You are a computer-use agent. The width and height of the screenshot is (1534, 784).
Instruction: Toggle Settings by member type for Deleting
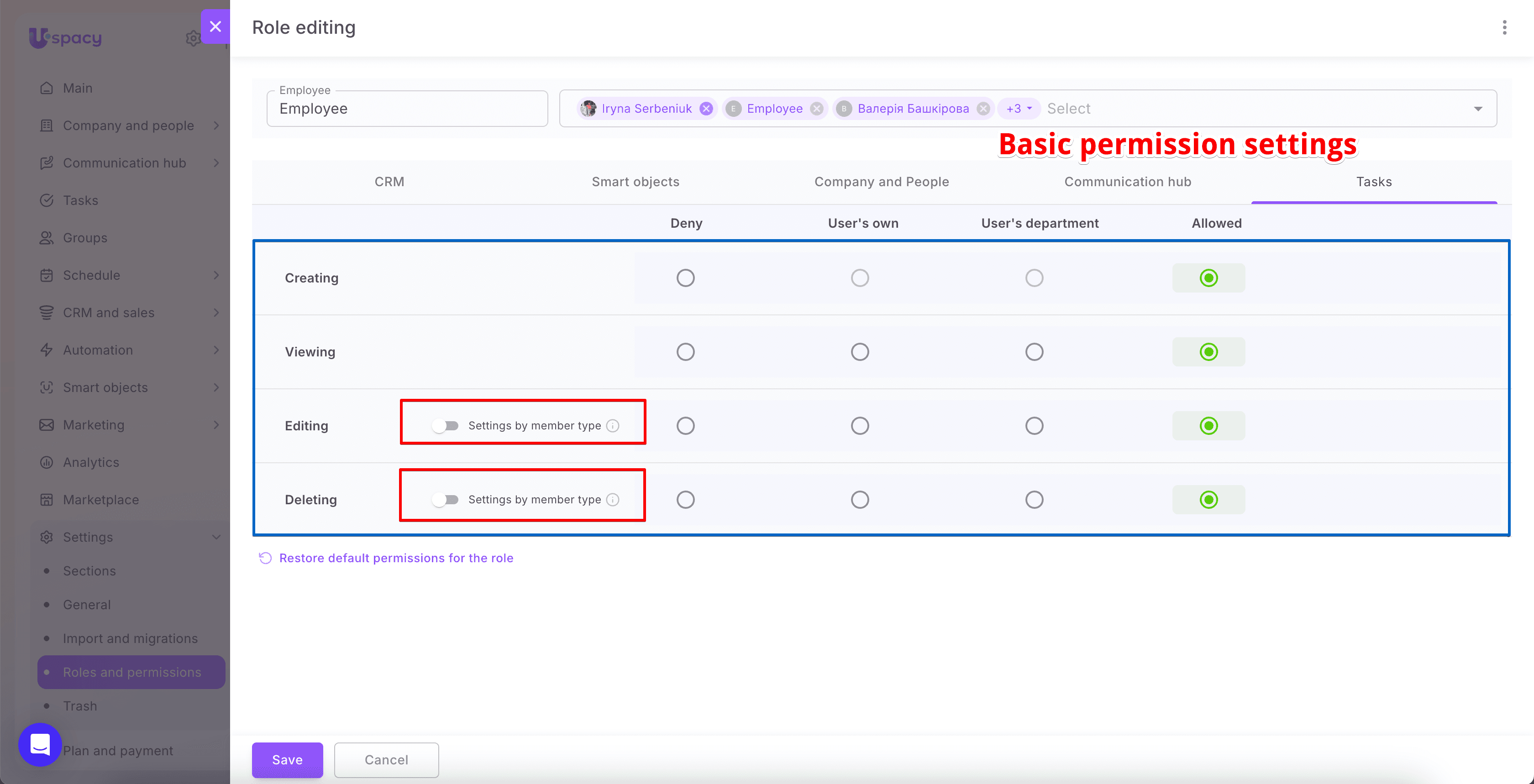click(x=446, y=499)
